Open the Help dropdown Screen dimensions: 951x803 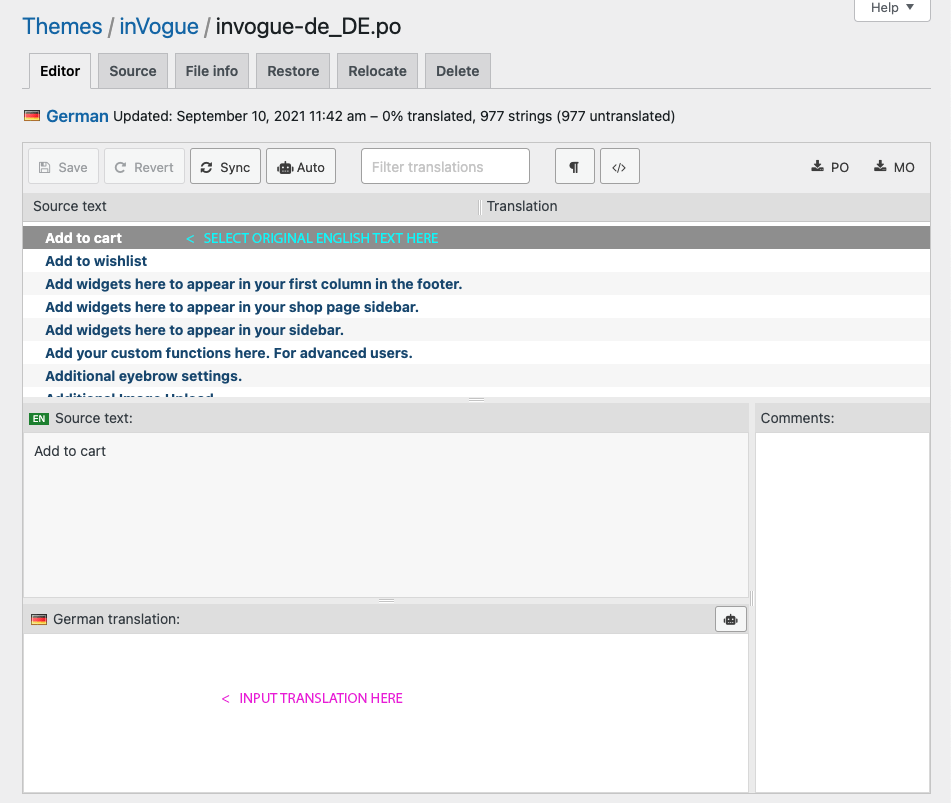point(892,8)
